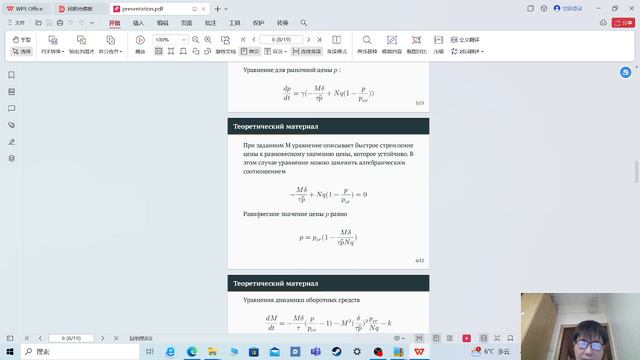
Task: Toggle continuous reading mode
Action: 307,51
